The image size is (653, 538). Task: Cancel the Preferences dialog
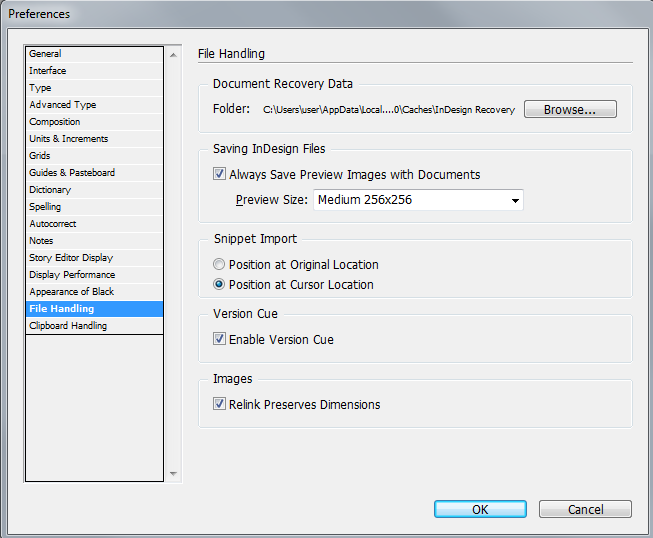pyautogui.click(x=585, y=509)
